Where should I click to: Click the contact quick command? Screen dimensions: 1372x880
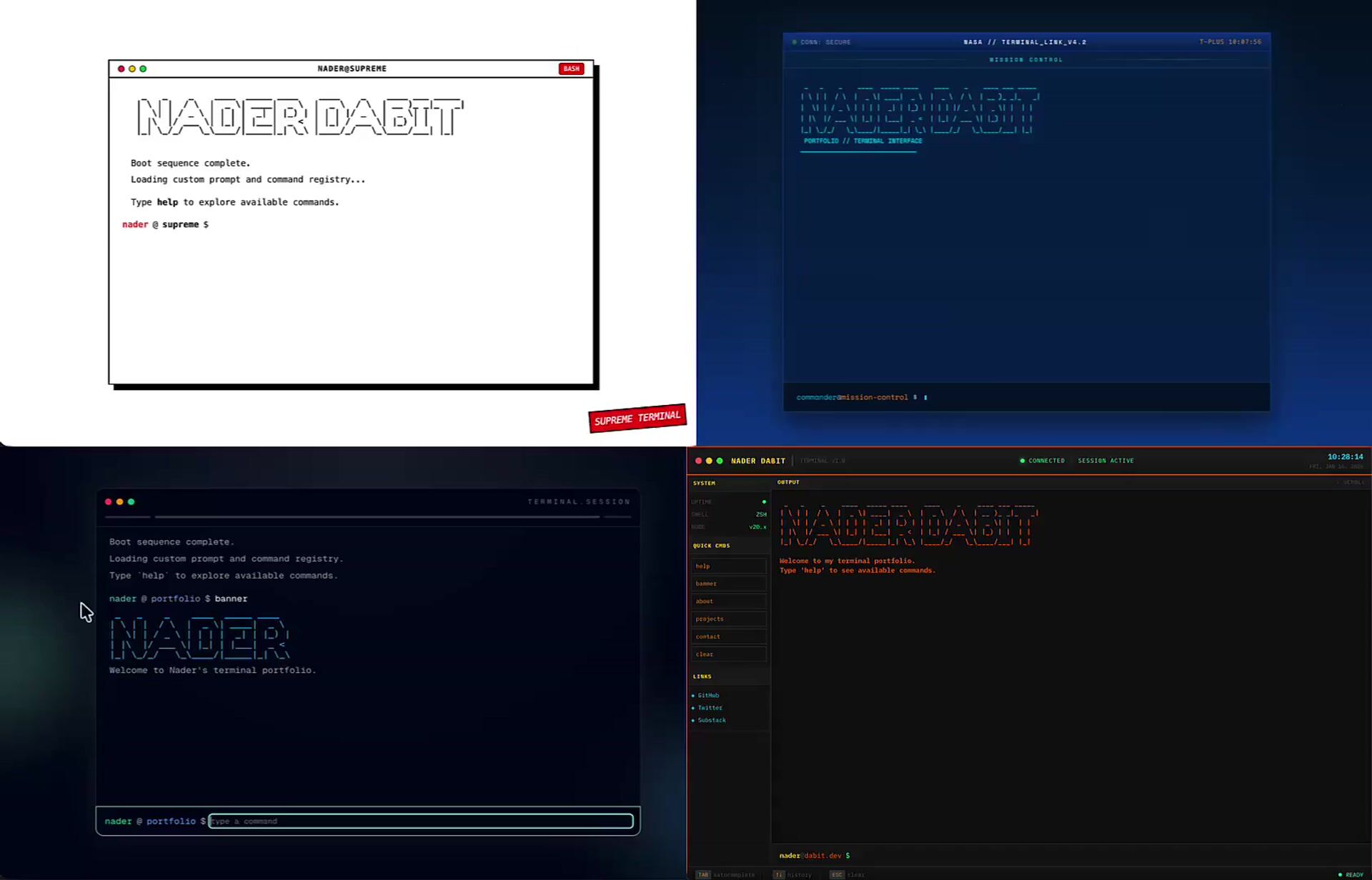[x=728, y=636]
